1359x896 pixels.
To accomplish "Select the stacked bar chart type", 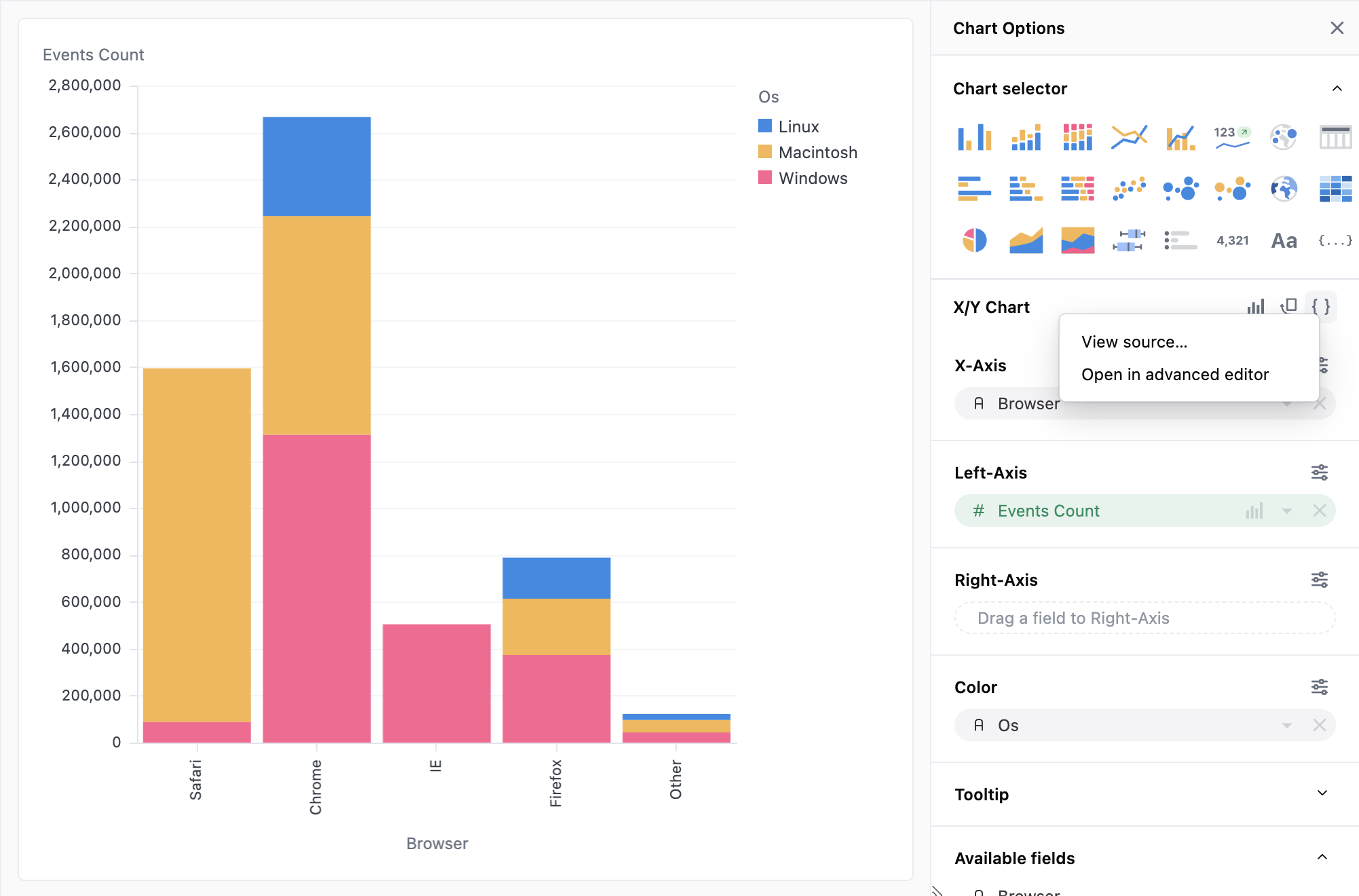I will pyautogui.click(x=1026, y=137).
